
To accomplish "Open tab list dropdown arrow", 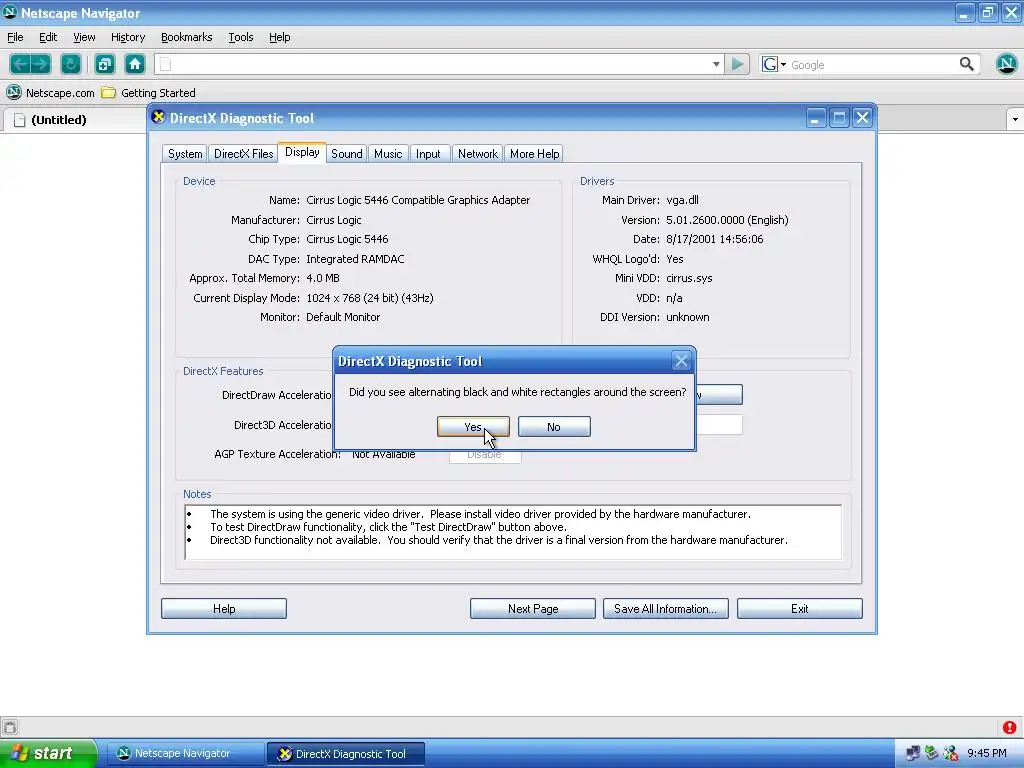I will [x=1014, y=120].
